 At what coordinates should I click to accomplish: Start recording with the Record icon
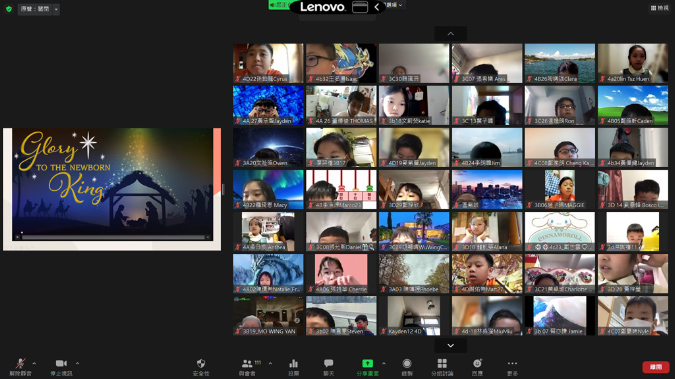pos(407,367)
